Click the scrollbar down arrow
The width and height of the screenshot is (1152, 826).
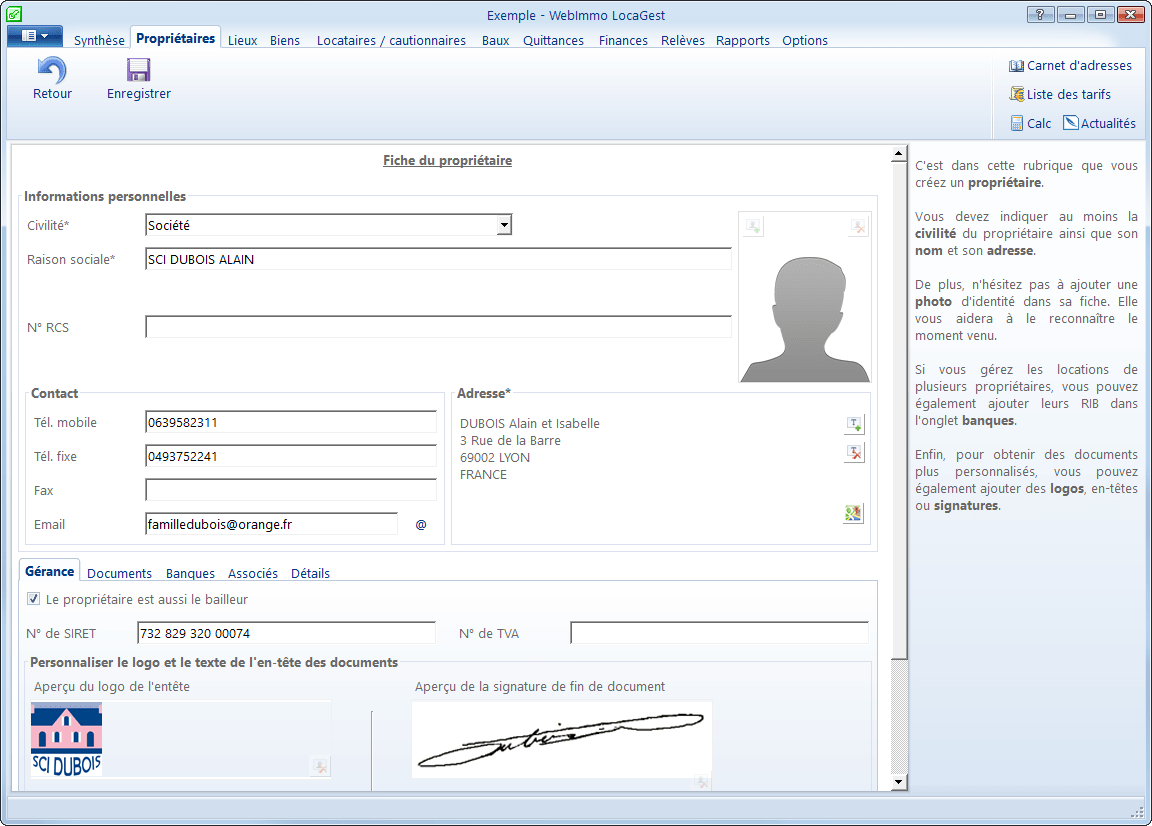(898, 782)
